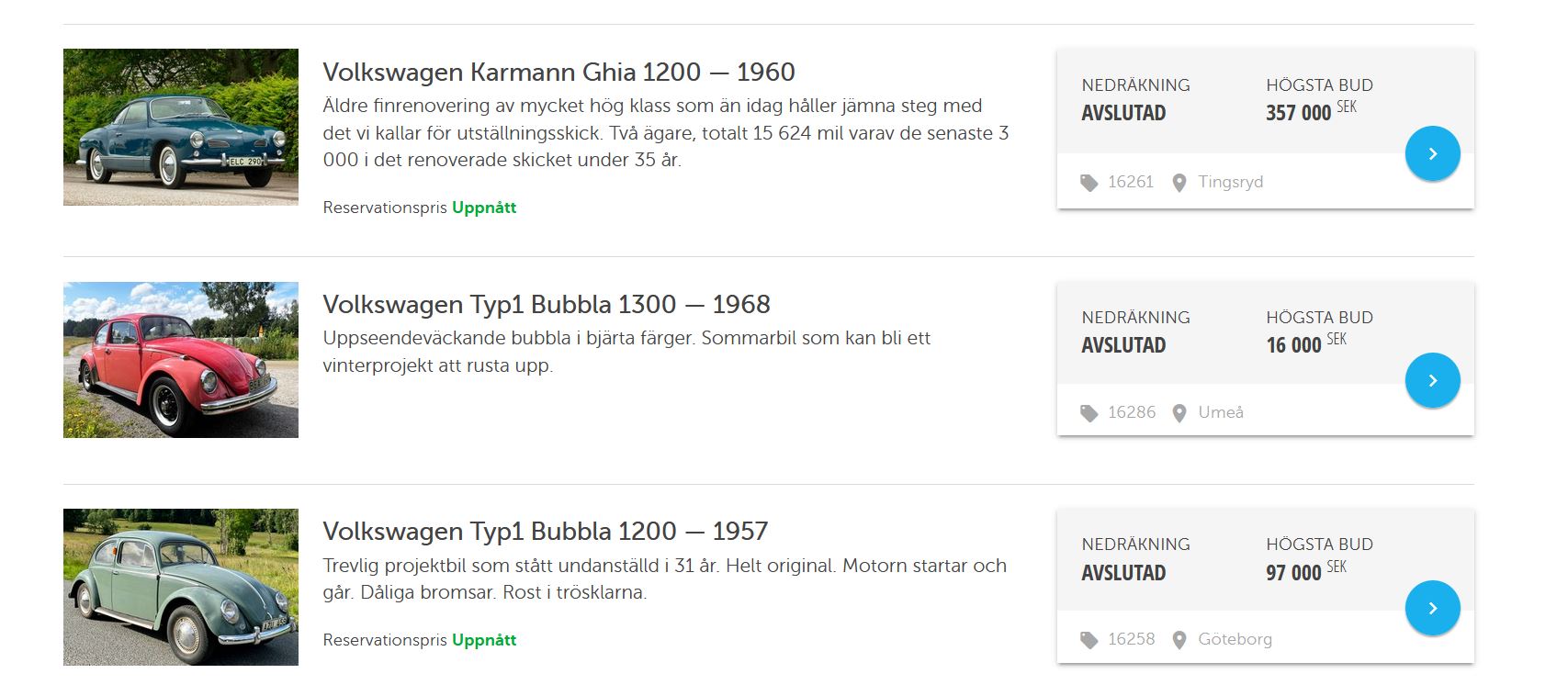Click the 97 000 SEK highest bid
Viewport: 1568px width, 685px height.
click(1304, 572)
